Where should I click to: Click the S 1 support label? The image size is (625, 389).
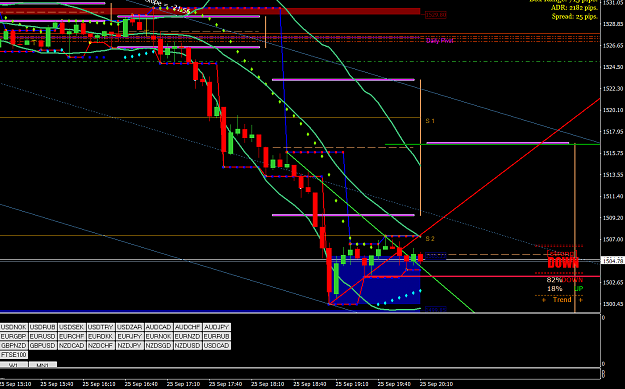click(430, 121)
